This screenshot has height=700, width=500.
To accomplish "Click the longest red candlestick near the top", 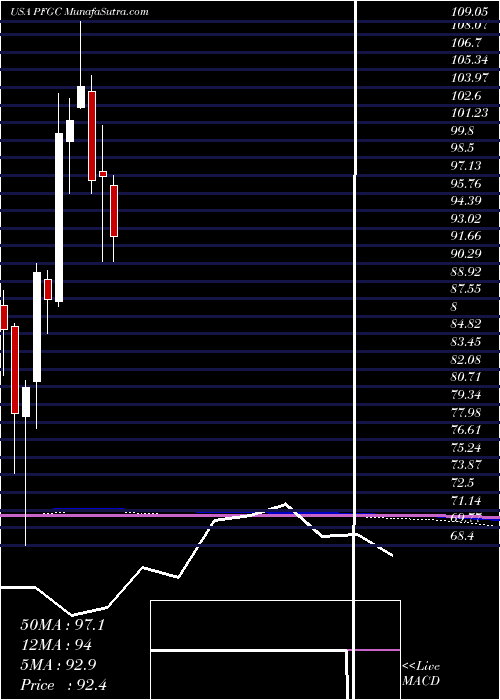I will tap(92, 136).
